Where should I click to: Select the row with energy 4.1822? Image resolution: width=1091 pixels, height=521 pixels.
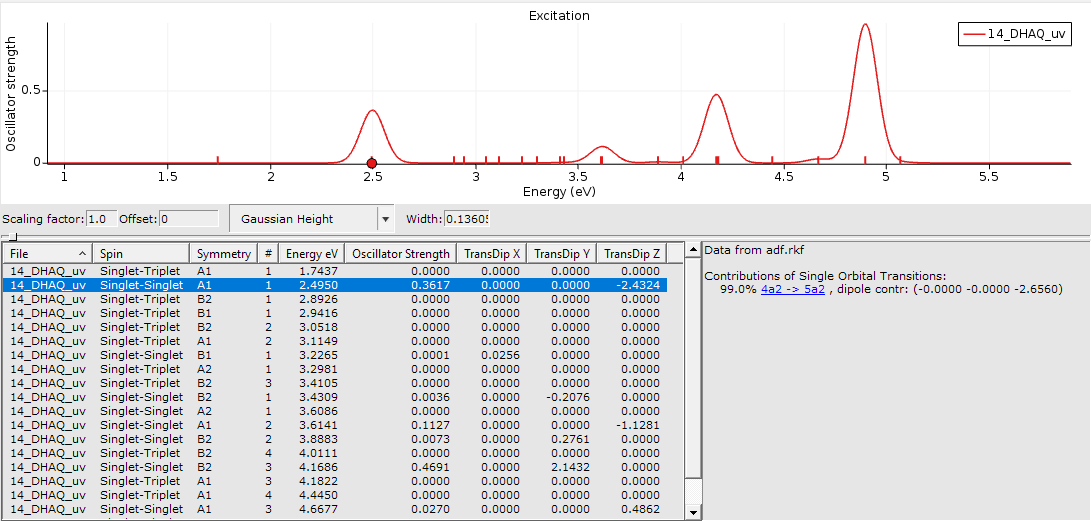335,481
